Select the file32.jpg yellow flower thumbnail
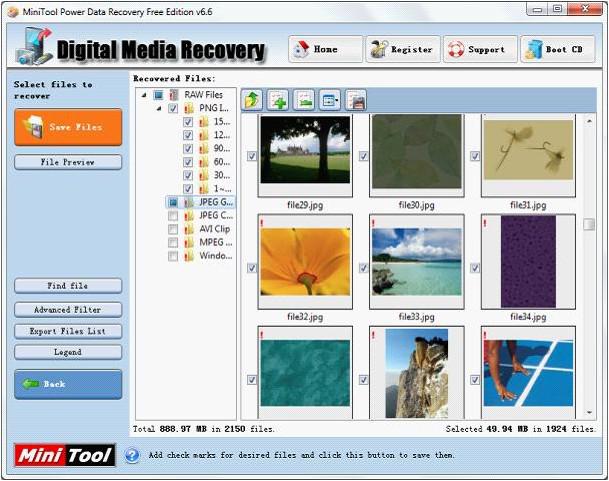 click(x=305, y=261)
